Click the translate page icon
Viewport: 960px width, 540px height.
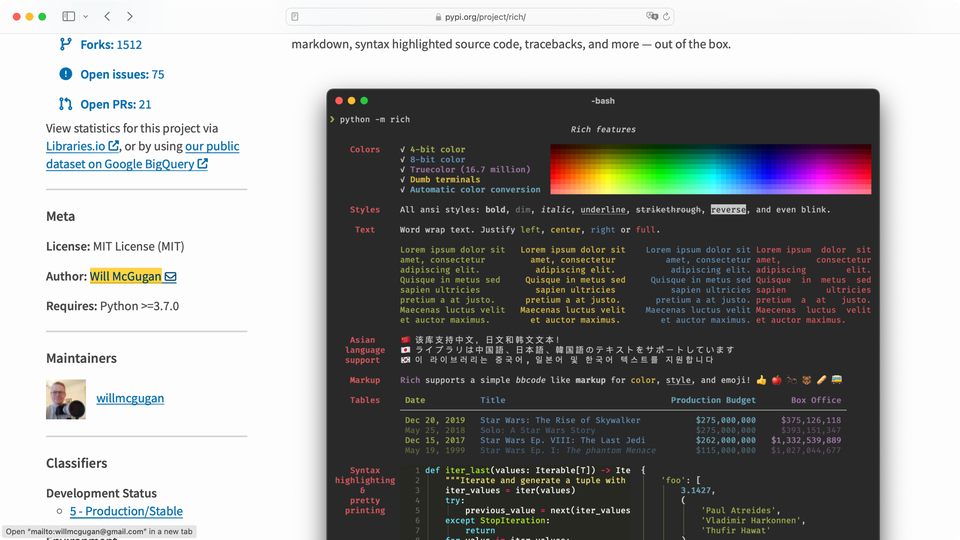coord(652,17)
